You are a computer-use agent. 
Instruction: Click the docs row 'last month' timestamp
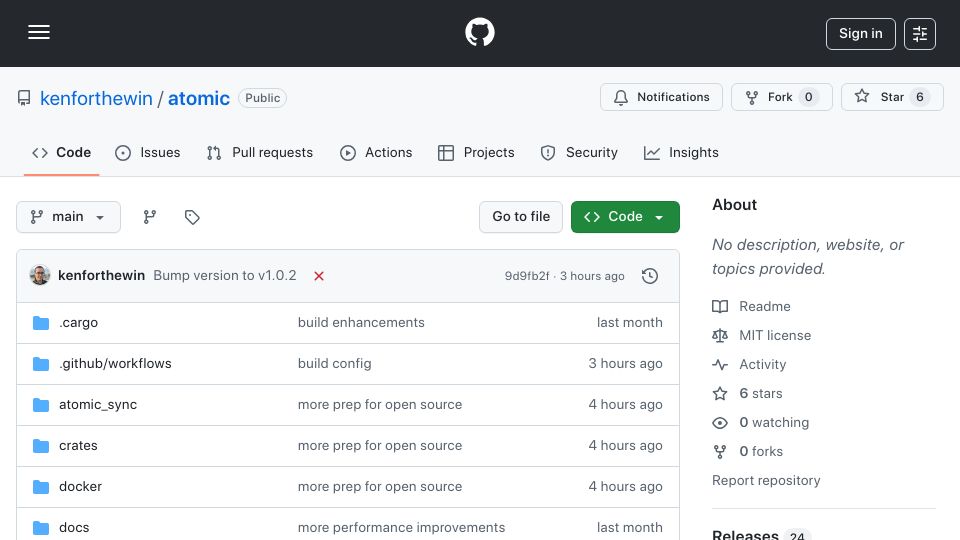point(629,527)
